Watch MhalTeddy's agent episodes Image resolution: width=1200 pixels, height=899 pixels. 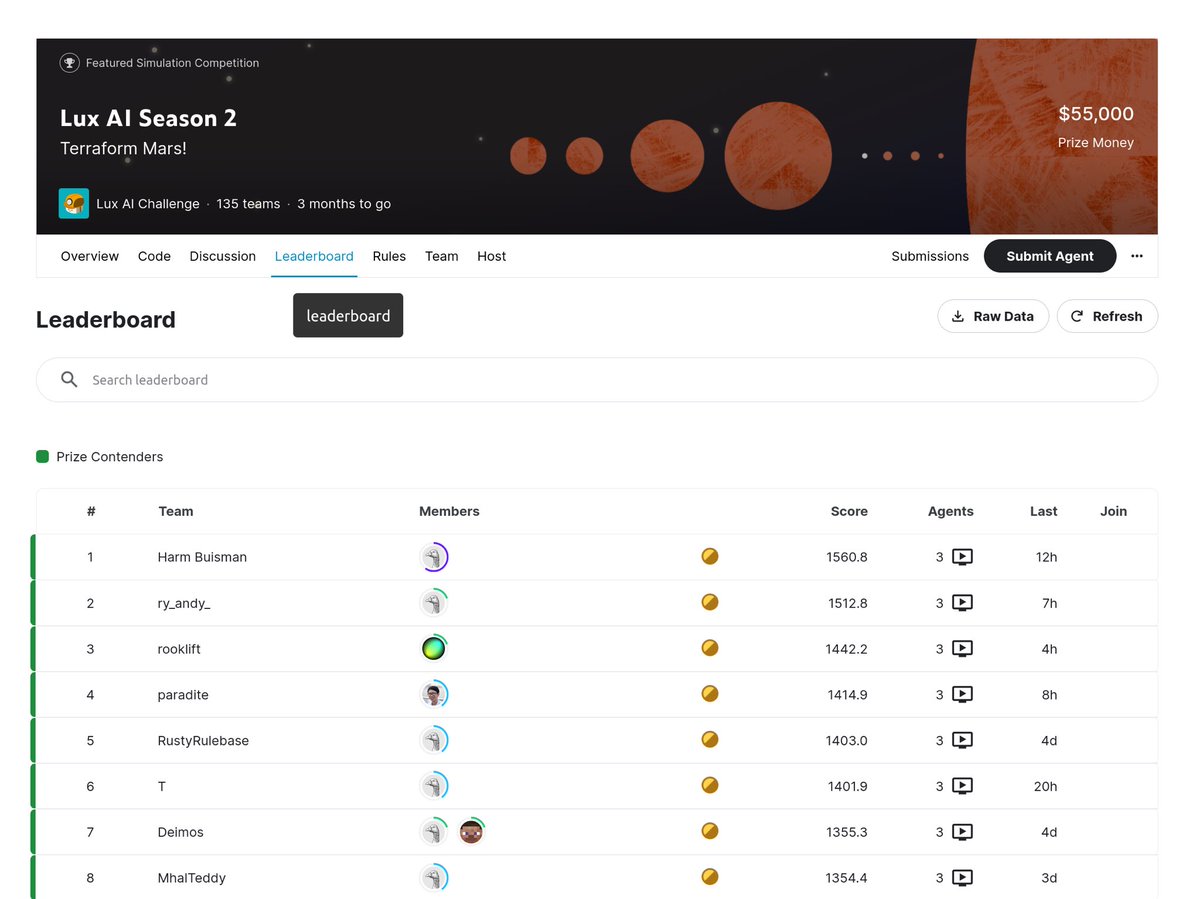pyautogui.click(x=962, y=878)
